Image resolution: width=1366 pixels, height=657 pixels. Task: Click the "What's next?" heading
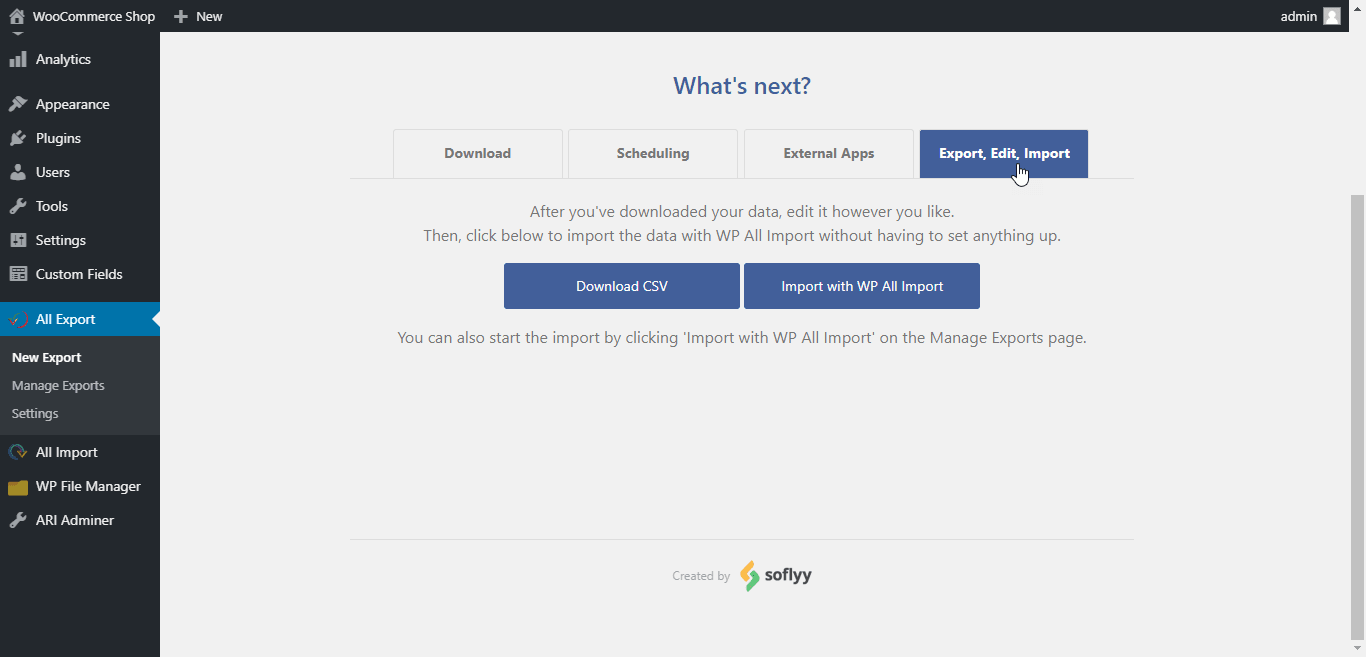tap(742, 86)
